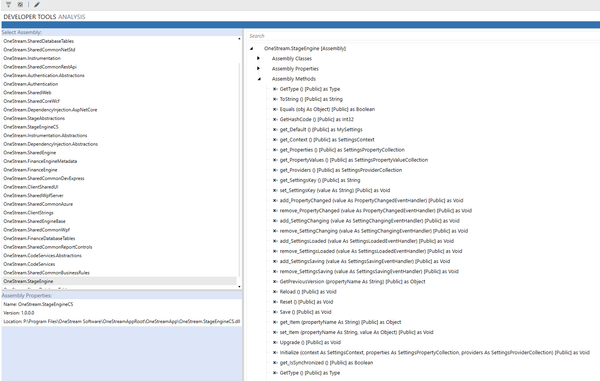This screenshot has width=600, height=381.
Task: Select OneStream.SharedWpfServer assembly
Action: (33, 195)
